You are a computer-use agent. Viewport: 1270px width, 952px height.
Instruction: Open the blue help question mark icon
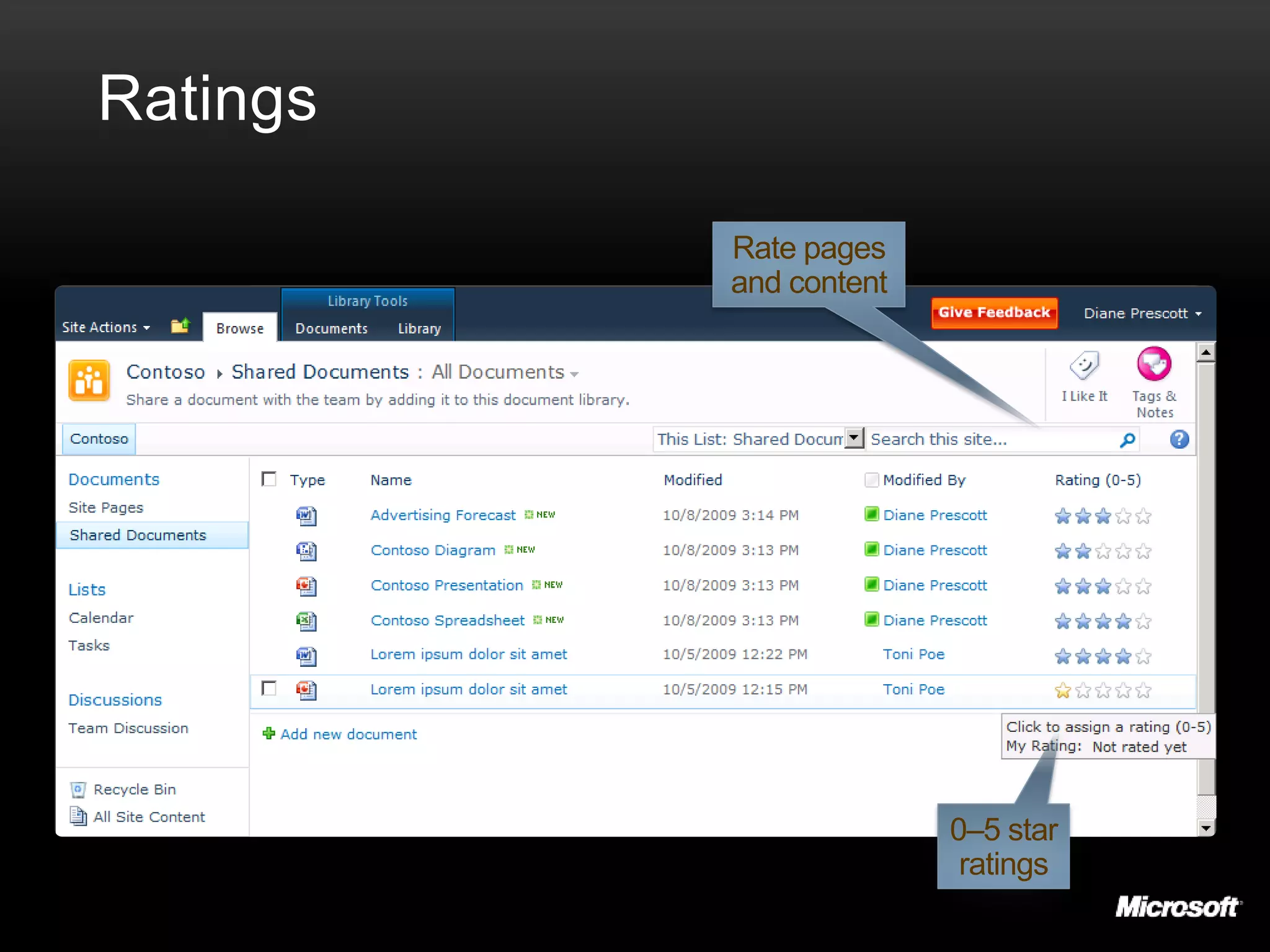point(1179,439)
